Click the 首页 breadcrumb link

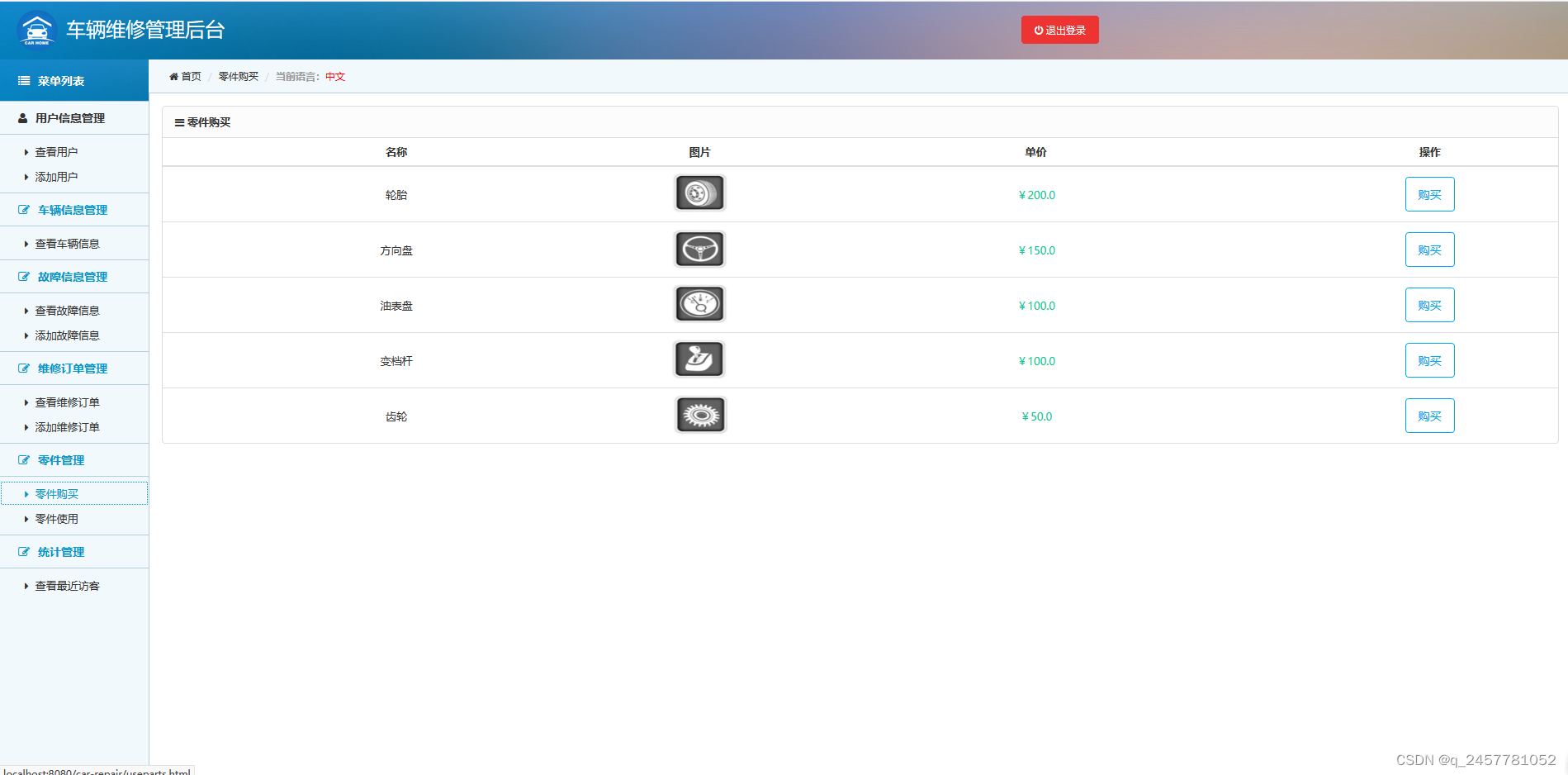[191, 77]
